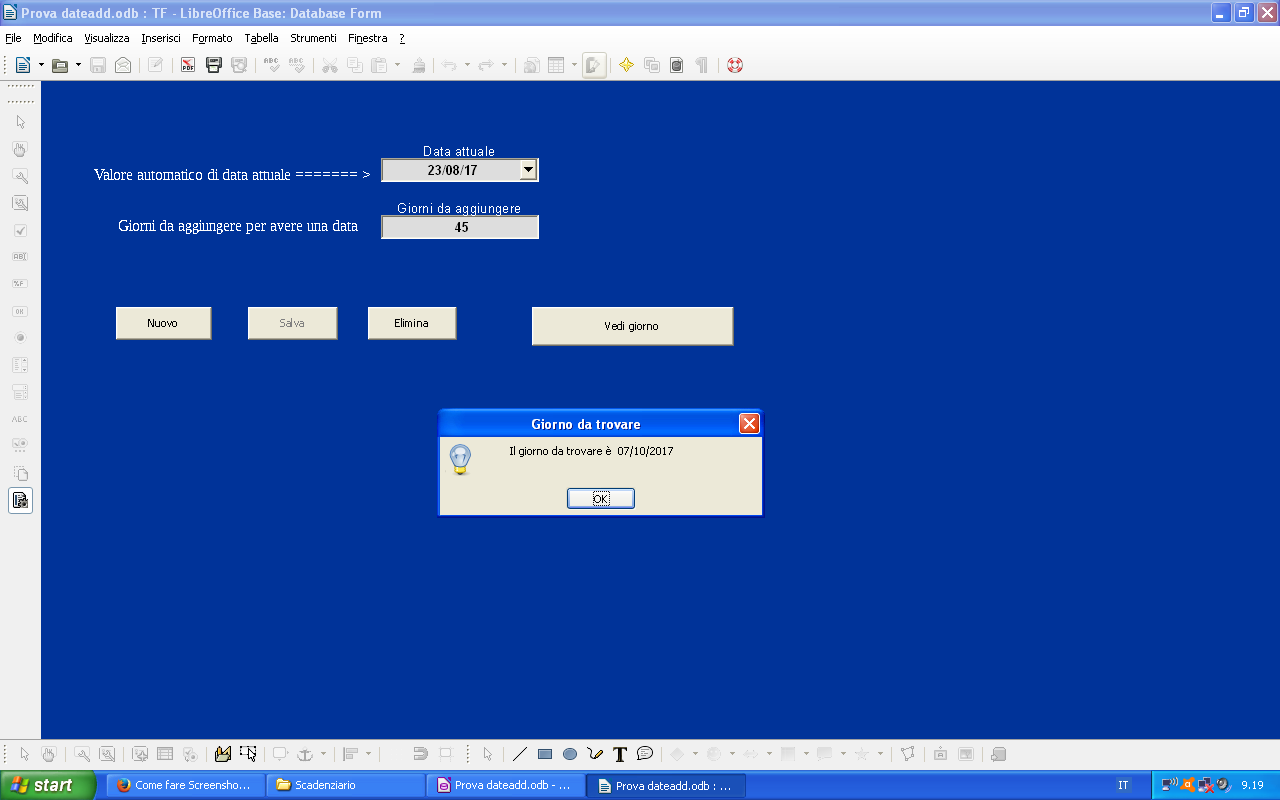Open the Data attuale date dropdown
This screenshot has height=800, width=1280.
(528, 170)
